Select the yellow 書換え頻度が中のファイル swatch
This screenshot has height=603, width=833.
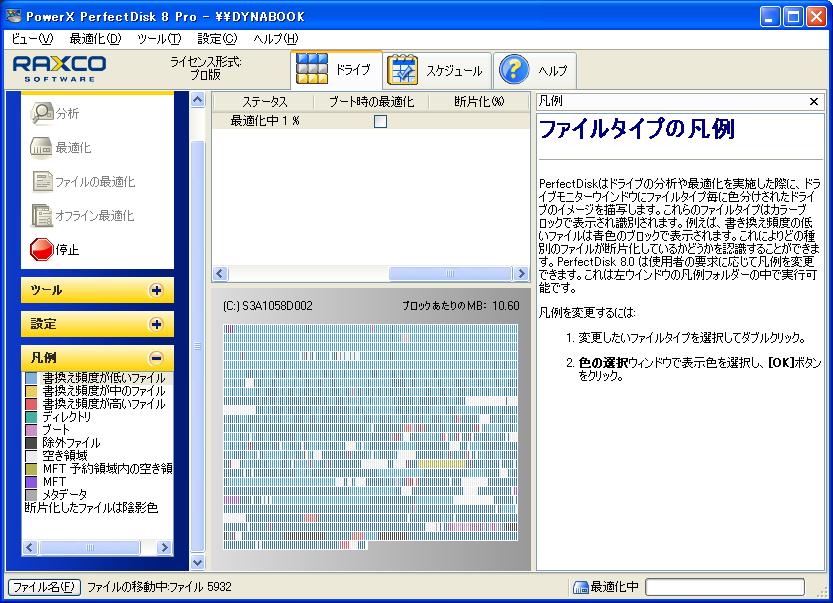[x=31, y=391]
